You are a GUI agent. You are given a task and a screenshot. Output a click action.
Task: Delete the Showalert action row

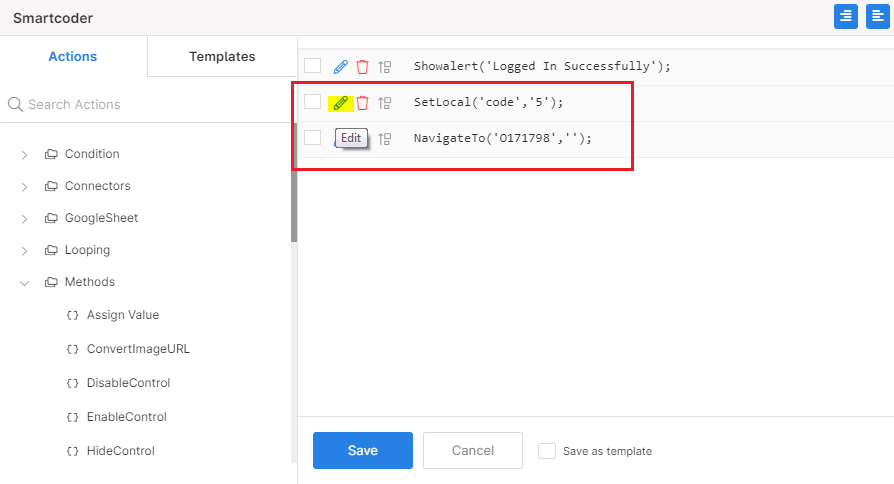[362, 67]
